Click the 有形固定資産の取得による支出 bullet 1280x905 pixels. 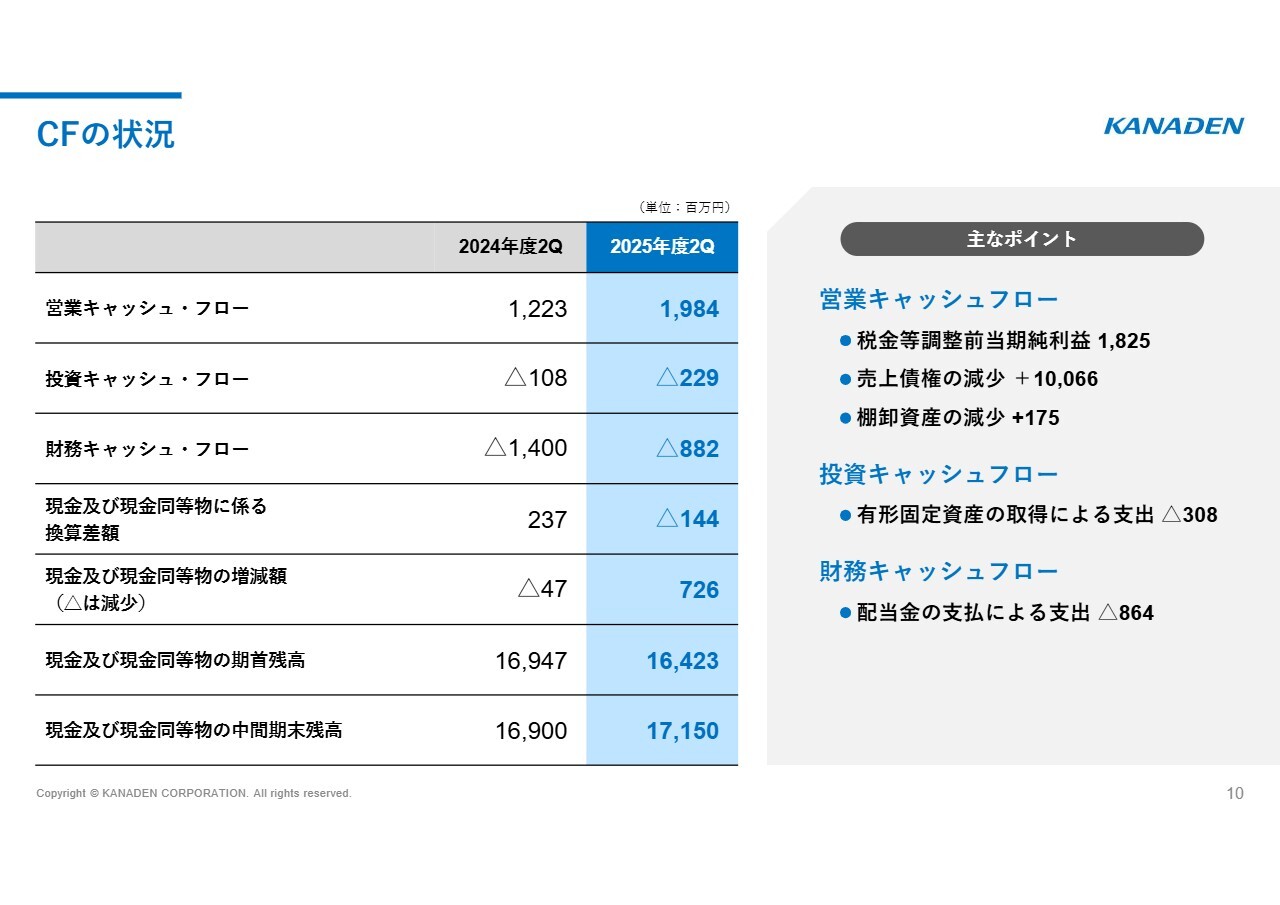click(1036, 515)
